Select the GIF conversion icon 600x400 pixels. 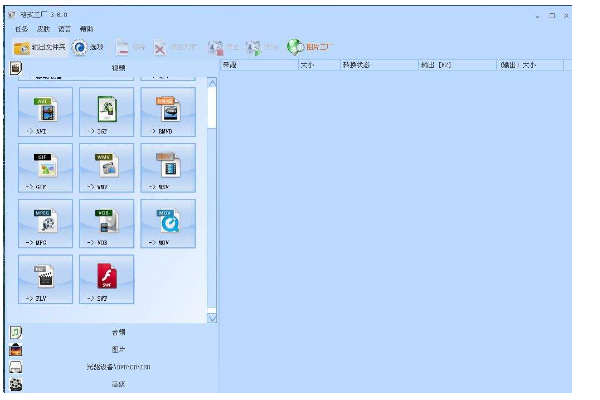pyautogui.click(x=45, y=167)
